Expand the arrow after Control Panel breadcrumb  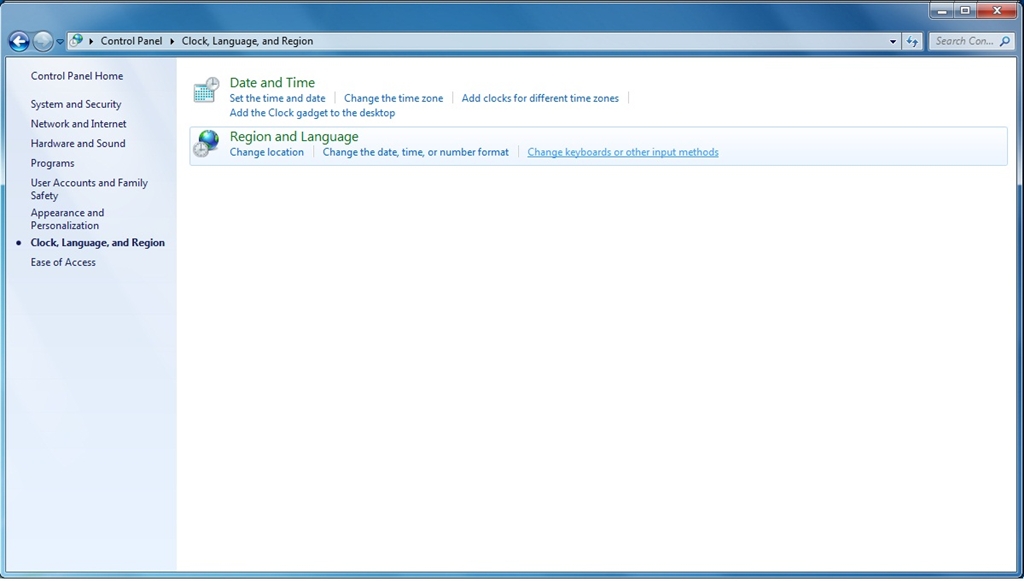pyautogui.click(x=172, y=41)
